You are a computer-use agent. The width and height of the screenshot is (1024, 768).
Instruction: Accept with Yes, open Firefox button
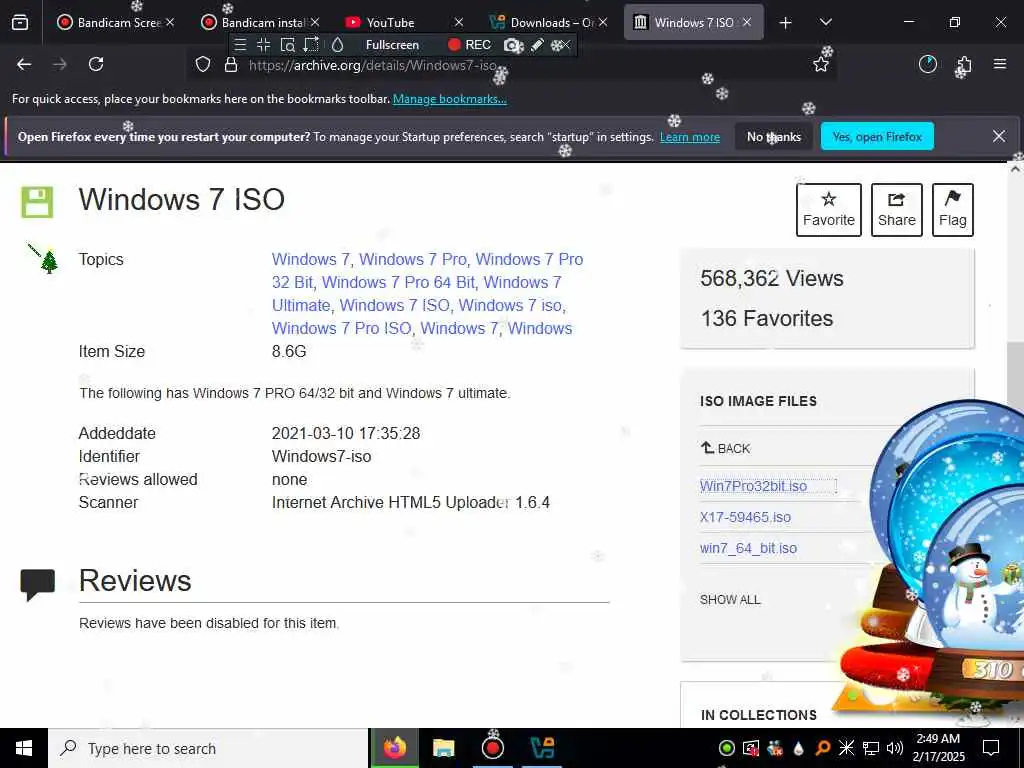[877, 136]
